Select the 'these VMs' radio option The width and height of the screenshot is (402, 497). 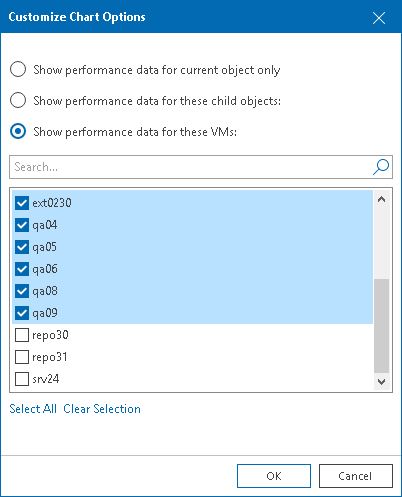[18, 131]
